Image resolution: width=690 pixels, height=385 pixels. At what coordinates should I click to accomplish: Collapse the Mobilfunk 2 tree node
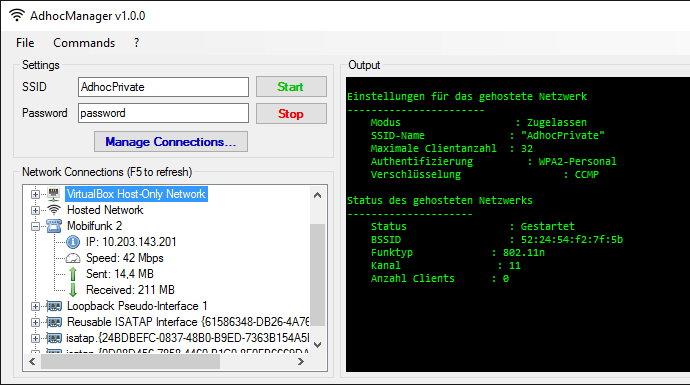coord(35,226)
